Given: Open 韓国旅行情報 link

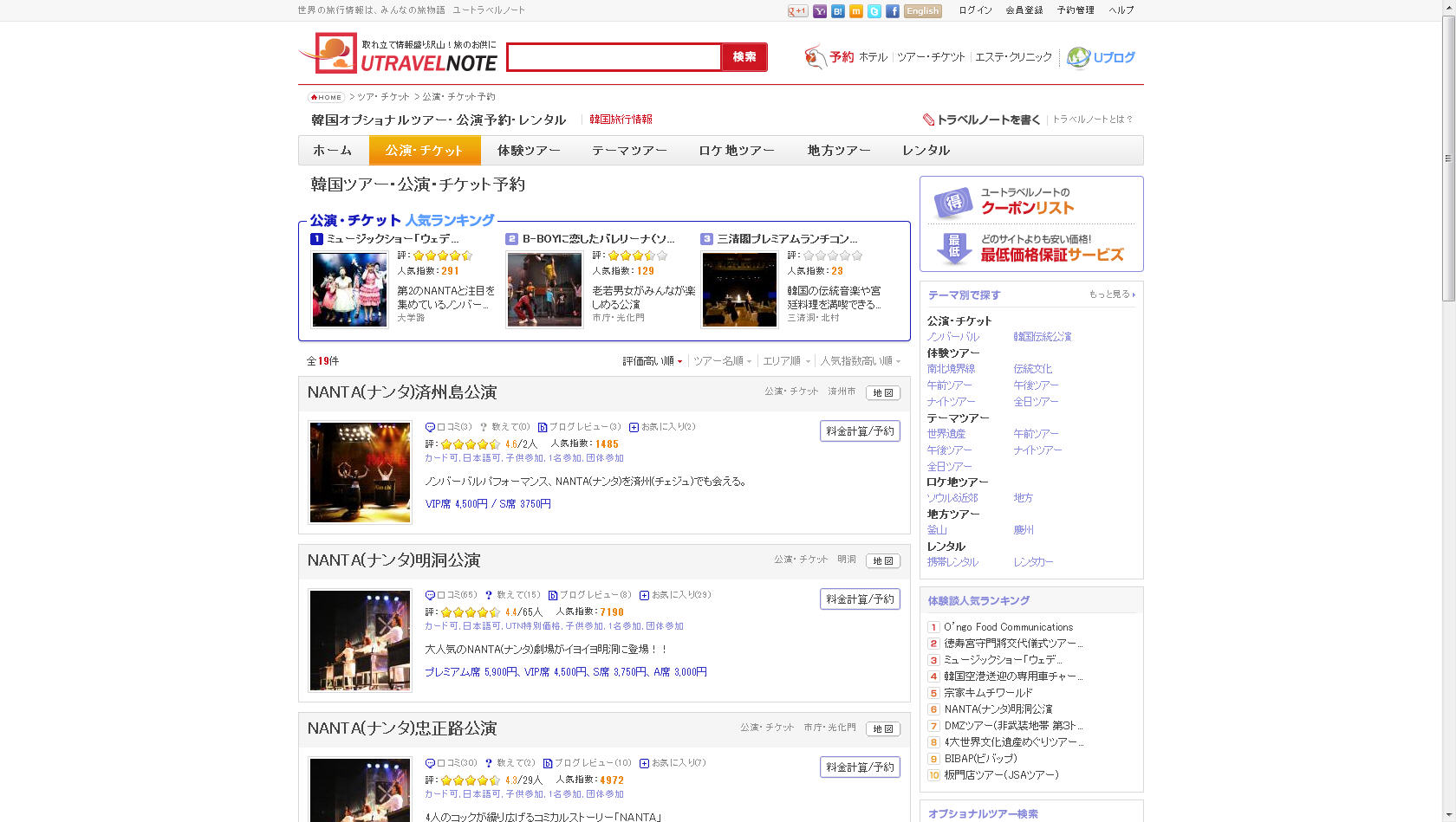Looking at the screenshot, I should (x=621, y=120).
